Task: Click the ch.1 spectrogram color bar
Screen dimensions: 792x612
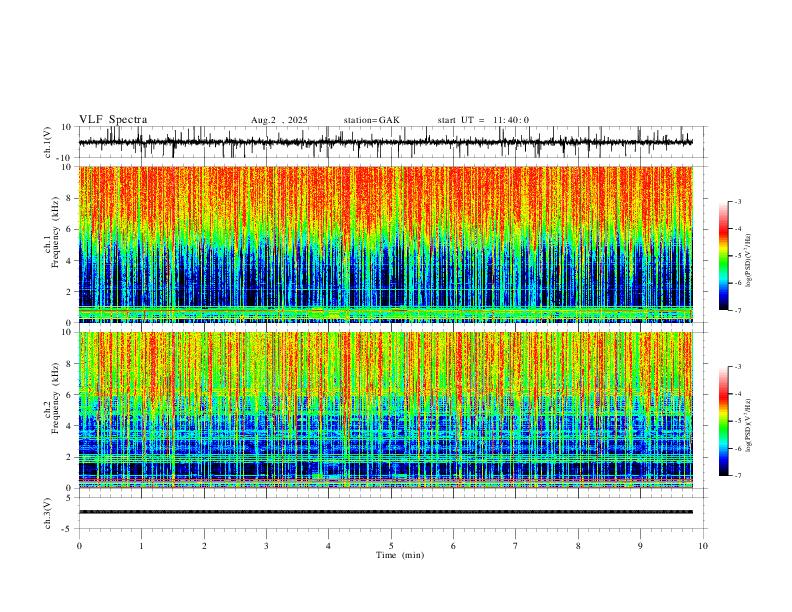Action: pos(723,256)
